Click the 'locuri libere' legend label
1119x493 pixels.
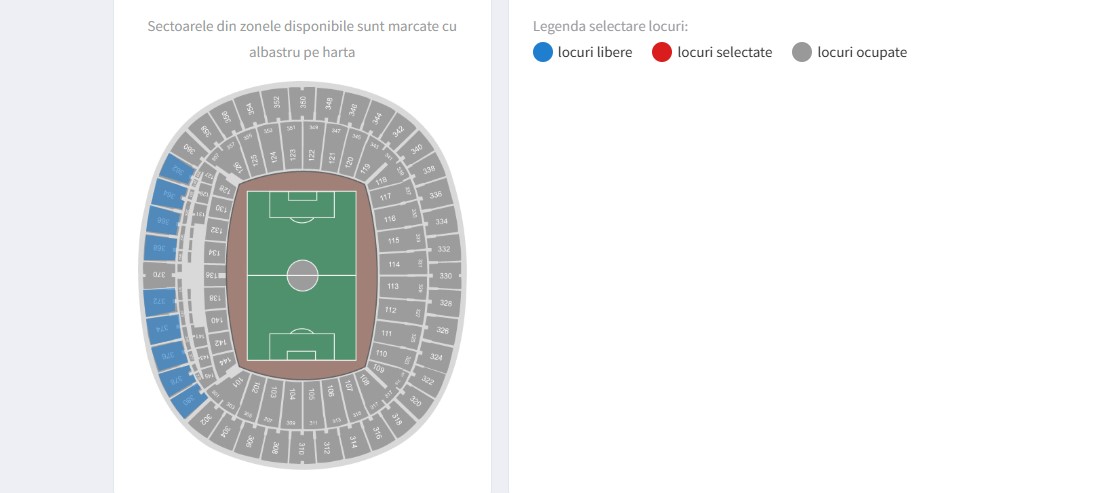pos(595,52)
